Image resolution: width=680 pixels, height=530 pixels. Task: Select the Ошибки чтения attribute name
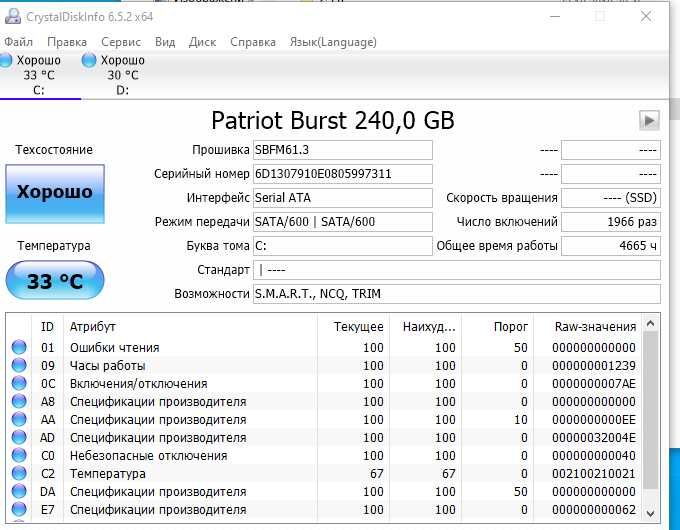point(114,347)
